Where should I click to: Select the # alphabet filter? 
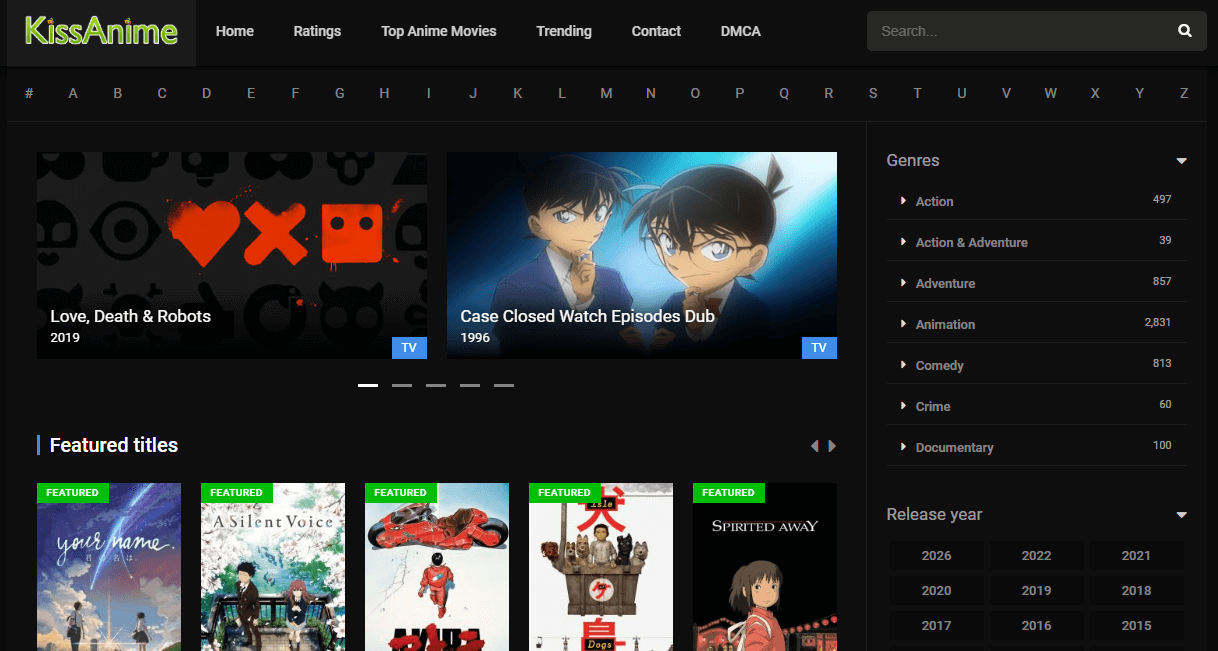[29, 93]
